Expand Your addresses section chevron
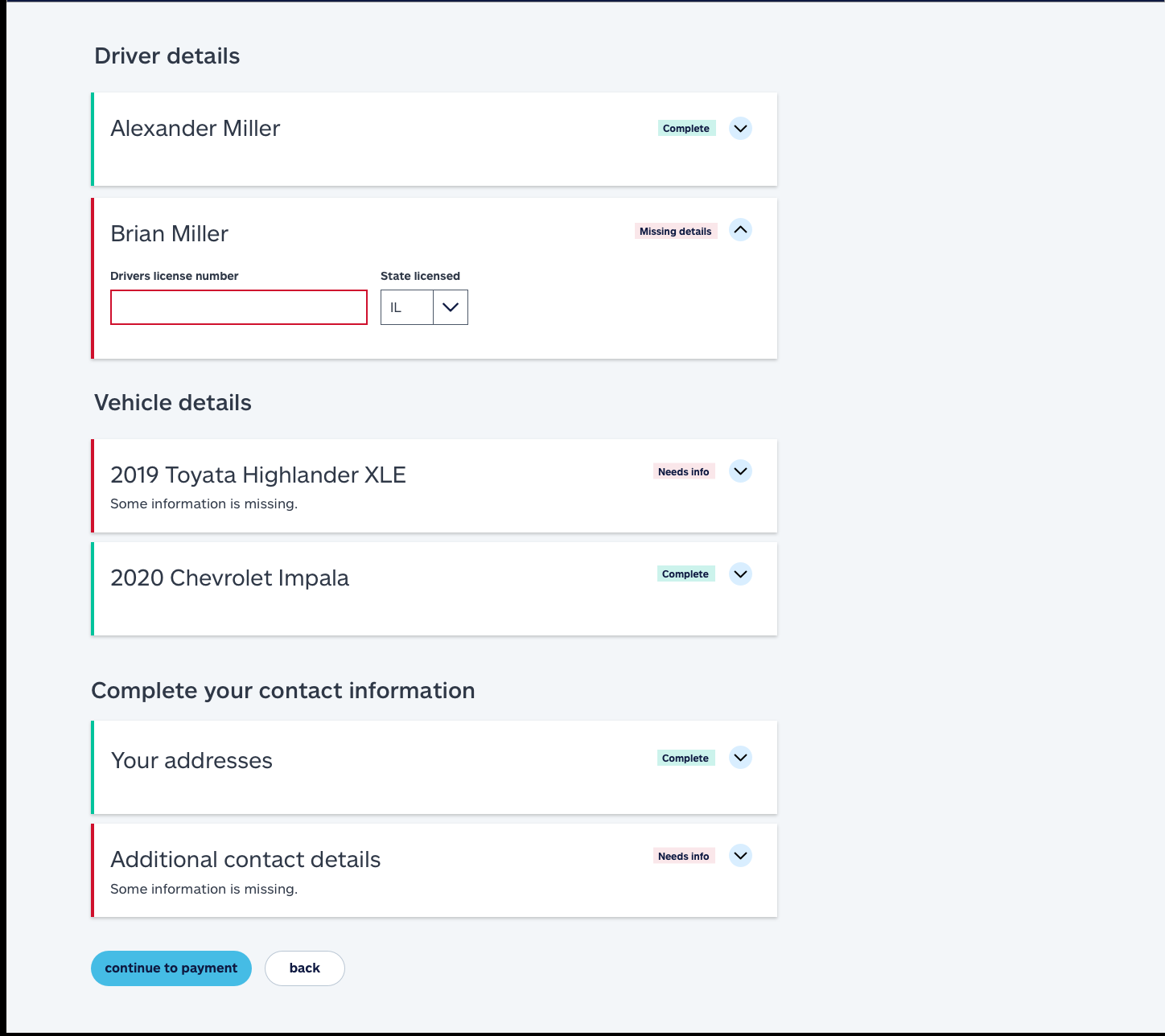Image resolution: width=1165 pixels, height=1036 pixels. click(740, 758)
